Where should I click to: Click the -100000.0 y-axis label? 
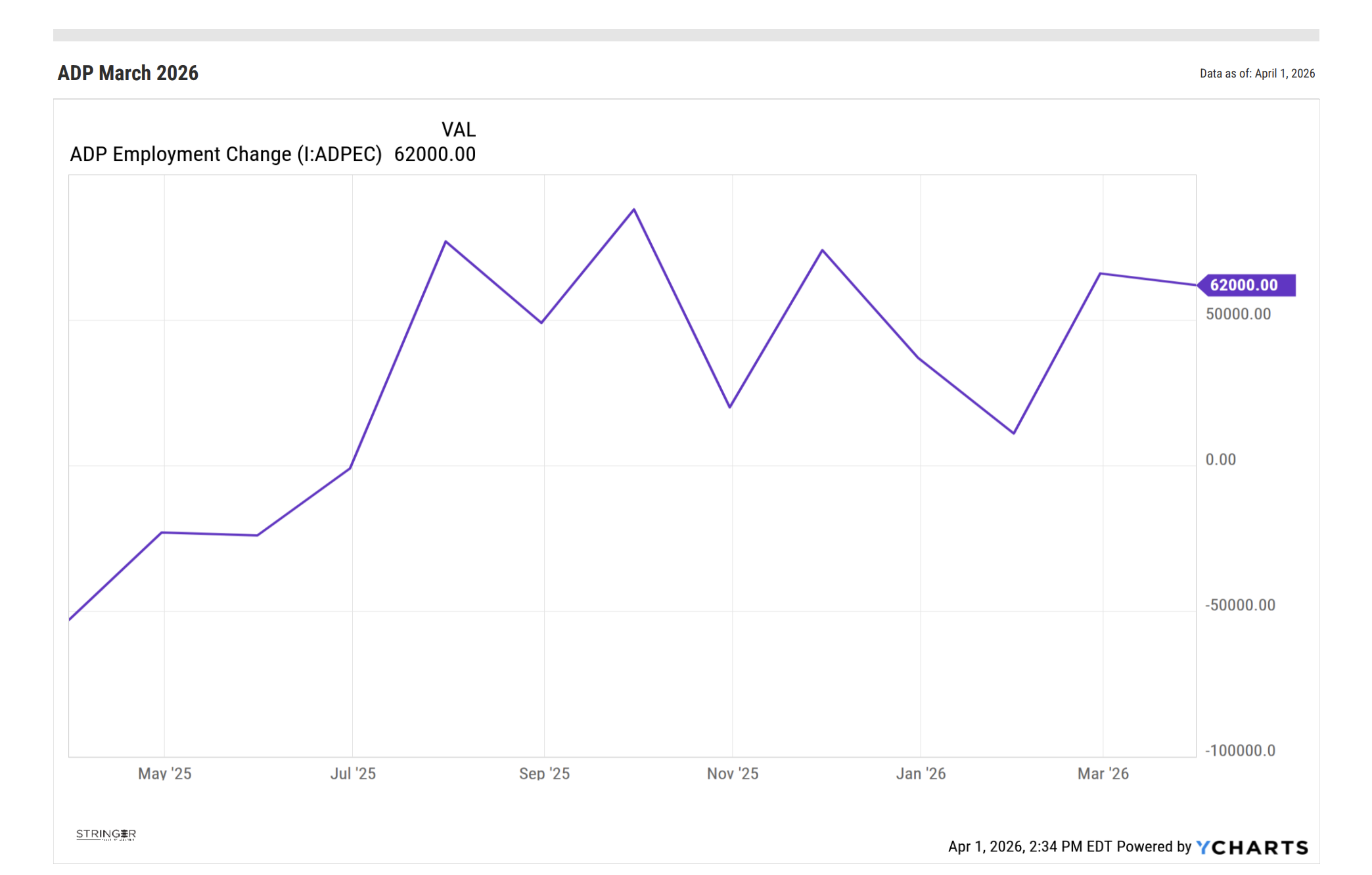tap(1240, 750)
